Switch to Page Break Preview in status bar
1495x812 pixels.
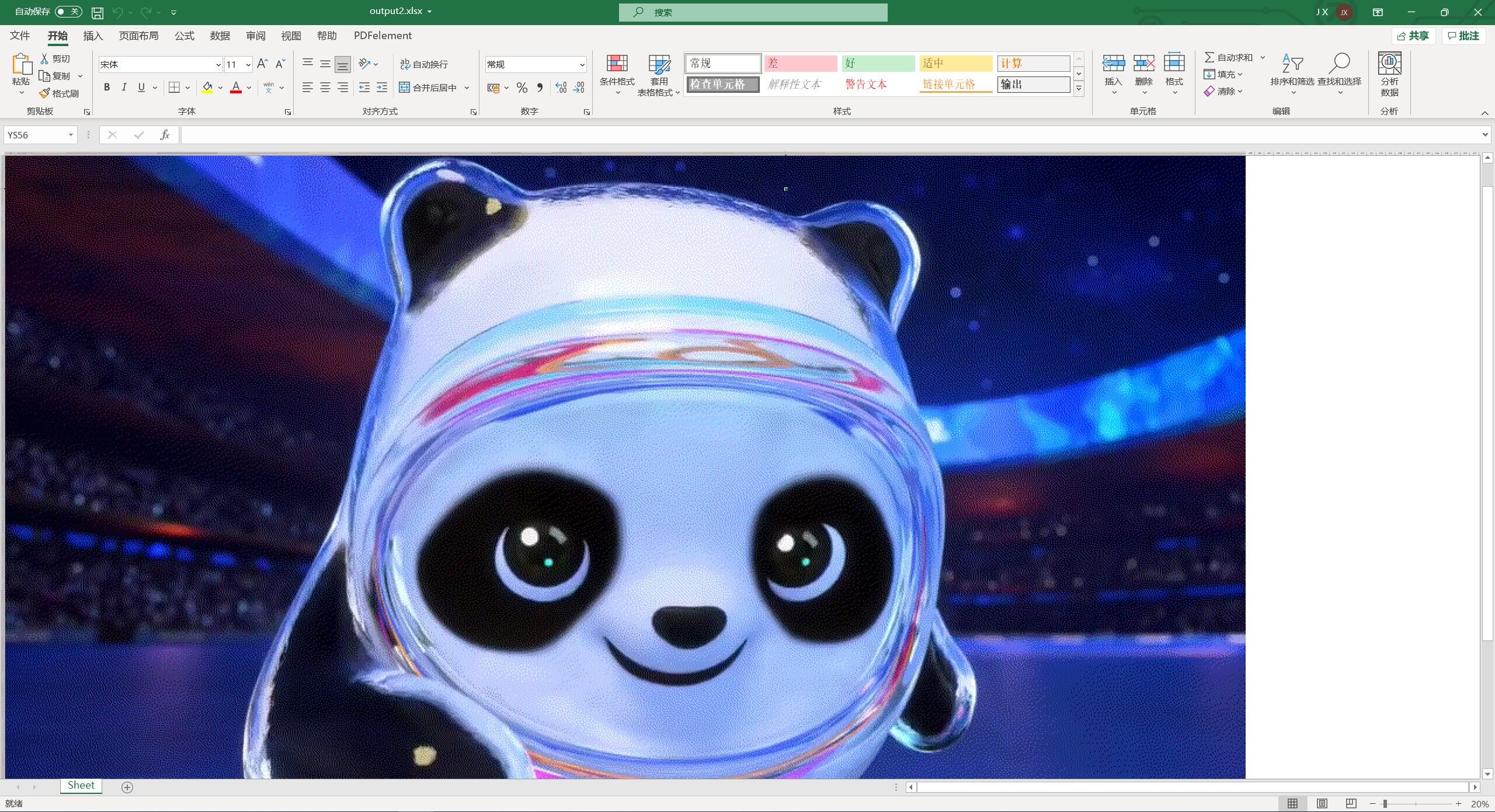[x=1351, y=804]
